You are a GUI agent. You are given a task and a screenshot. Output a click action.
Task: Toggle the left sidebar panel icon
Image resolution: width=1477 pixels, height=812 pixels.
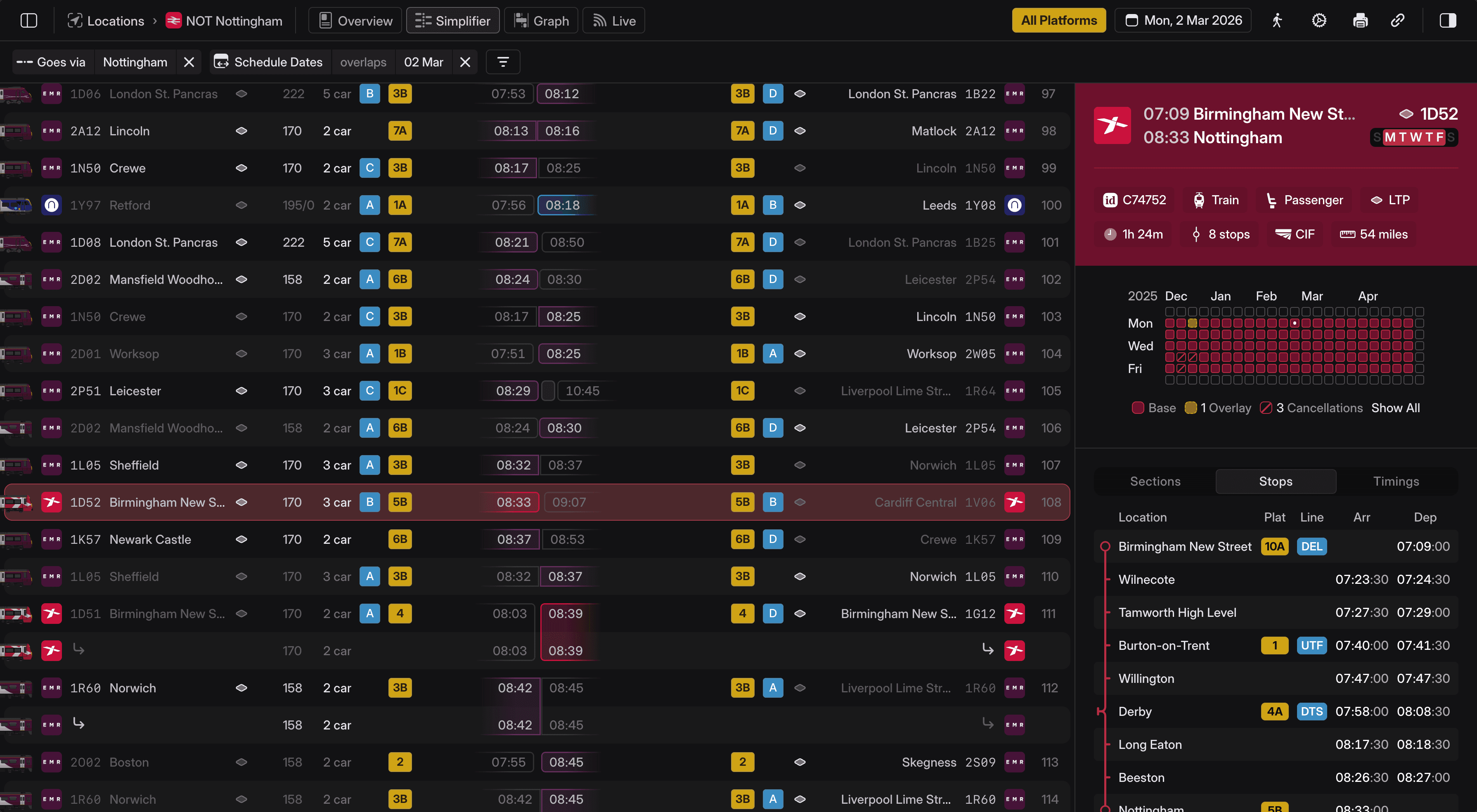28,21
